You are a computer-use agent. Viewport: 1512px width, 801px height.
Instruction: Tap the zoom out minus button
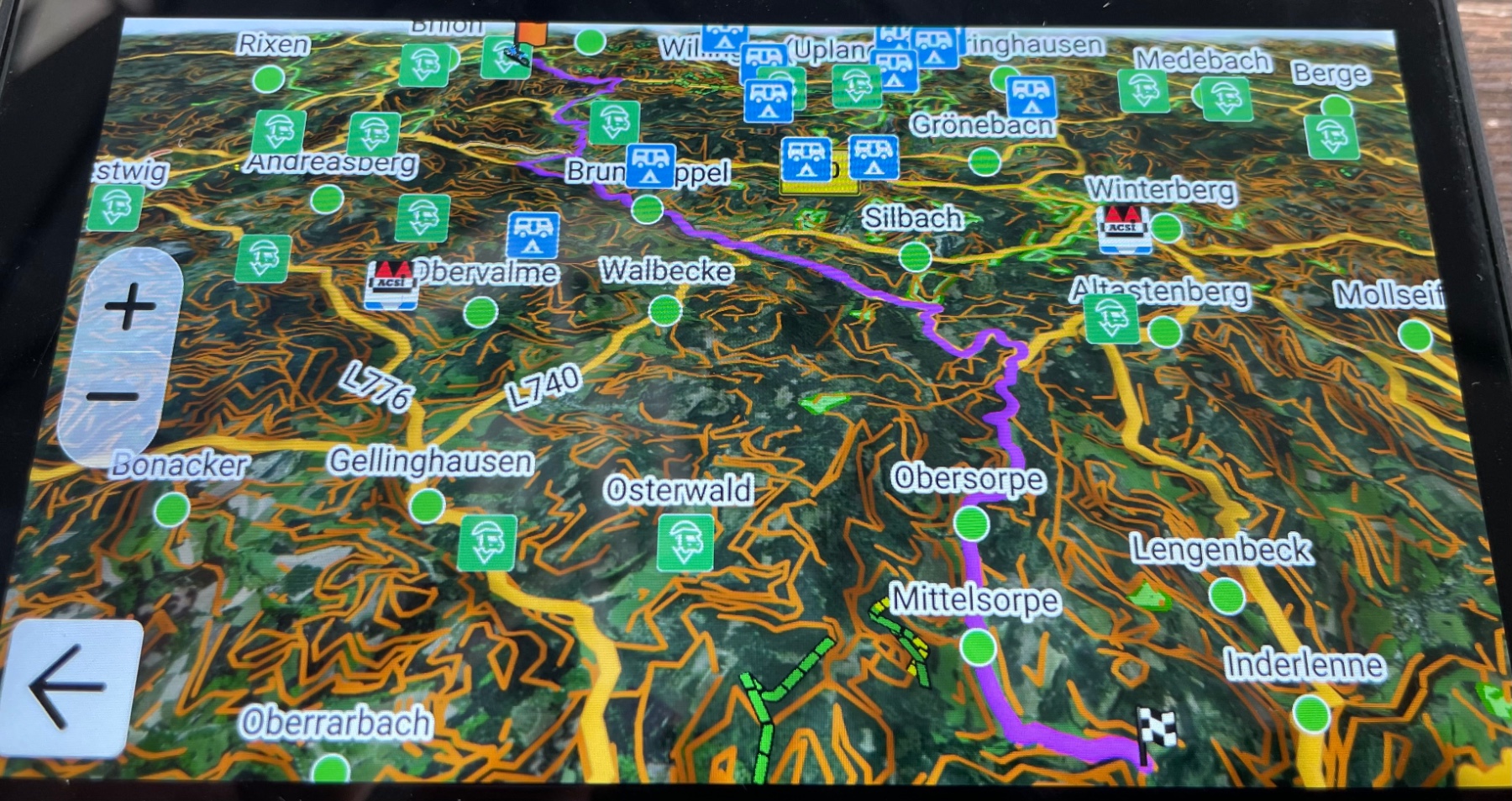pyautogui.click(x=113, y=397)
